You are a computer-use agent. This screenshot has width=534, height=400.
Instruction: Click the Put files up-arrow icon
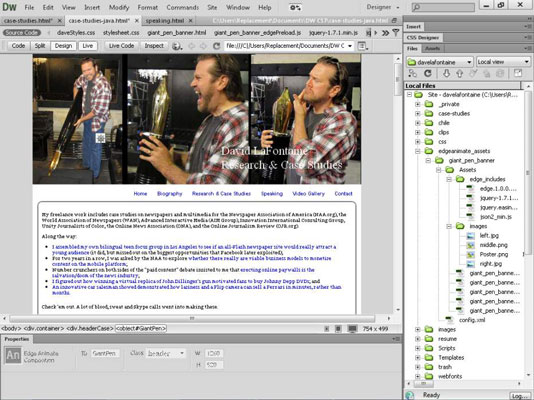click(x=459, y=73)
